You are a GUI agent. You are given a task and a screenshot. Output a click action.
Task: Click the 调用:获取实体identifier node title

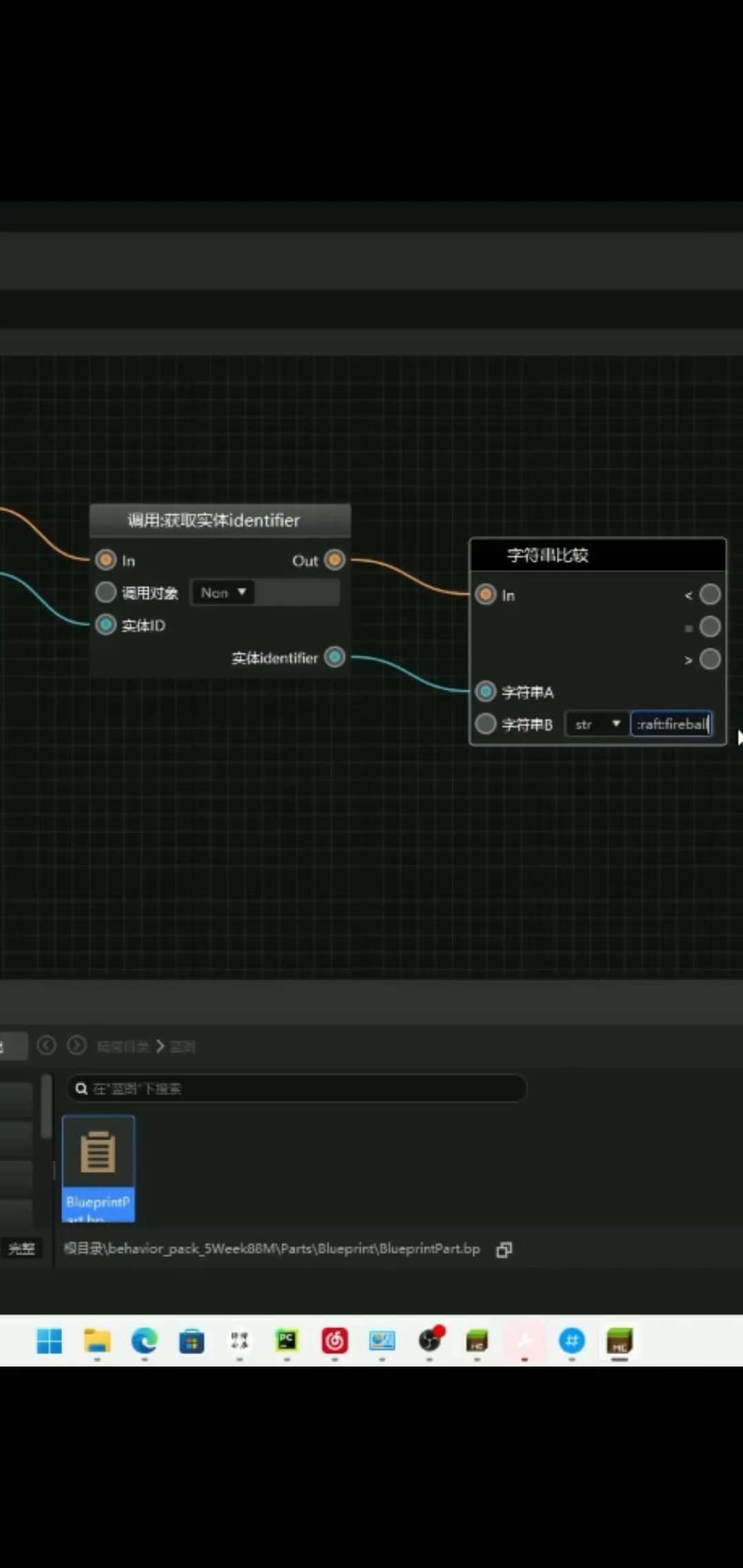point(213,521)
